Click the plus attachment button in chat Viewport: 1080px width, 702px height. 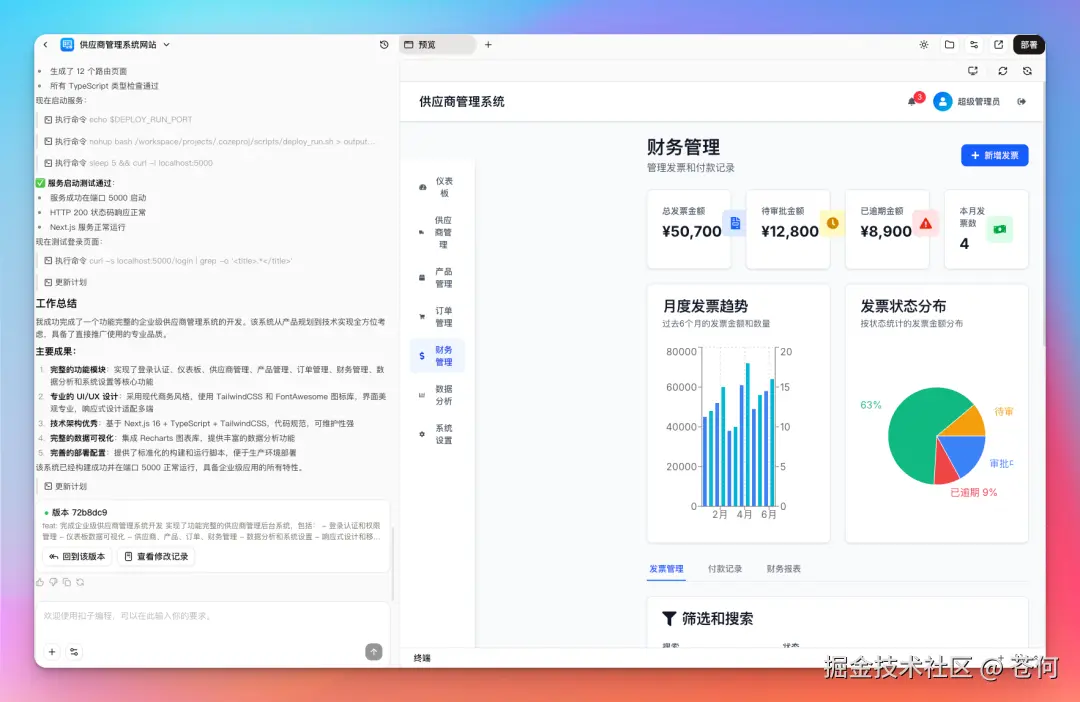(52, 652)
